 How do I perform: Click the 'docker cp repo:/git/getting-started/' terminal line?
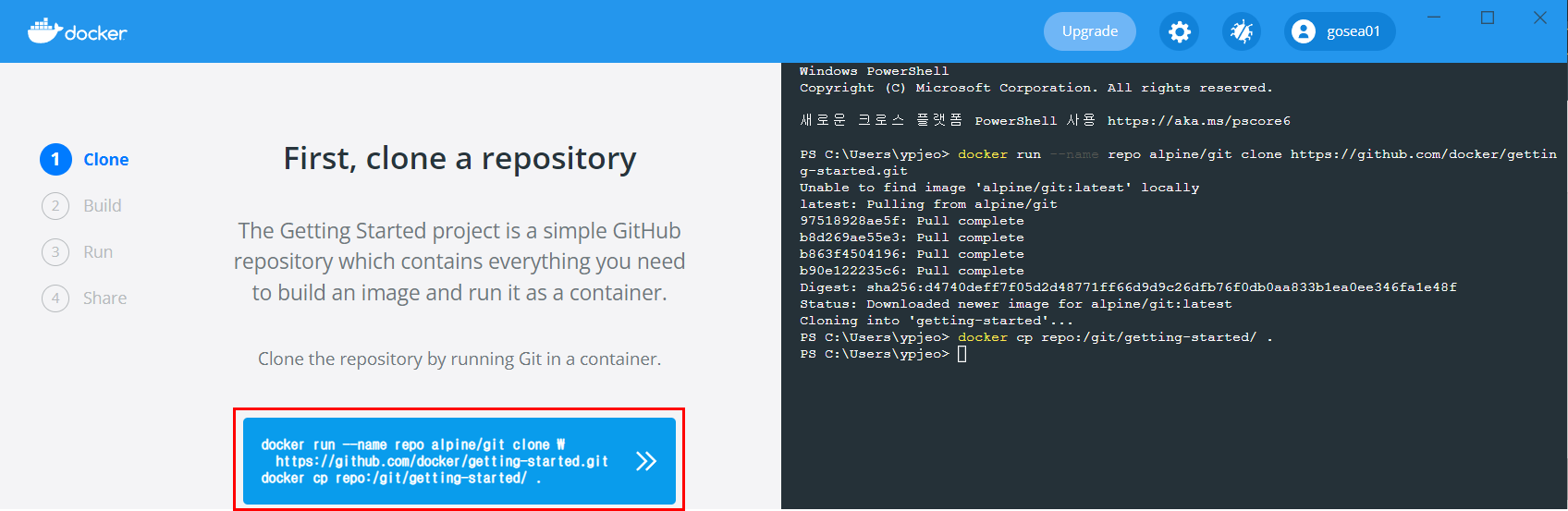1036,337
